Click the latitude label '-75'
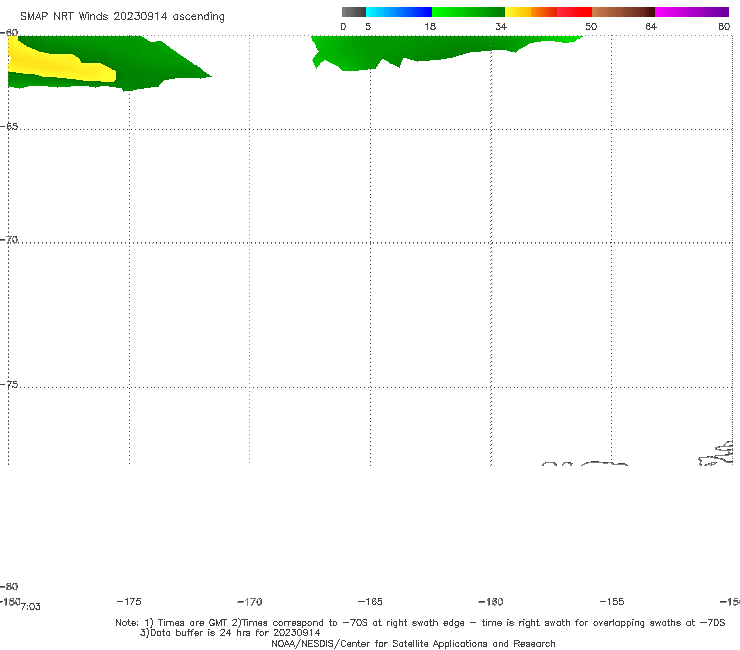 click(x=9, y=385)
